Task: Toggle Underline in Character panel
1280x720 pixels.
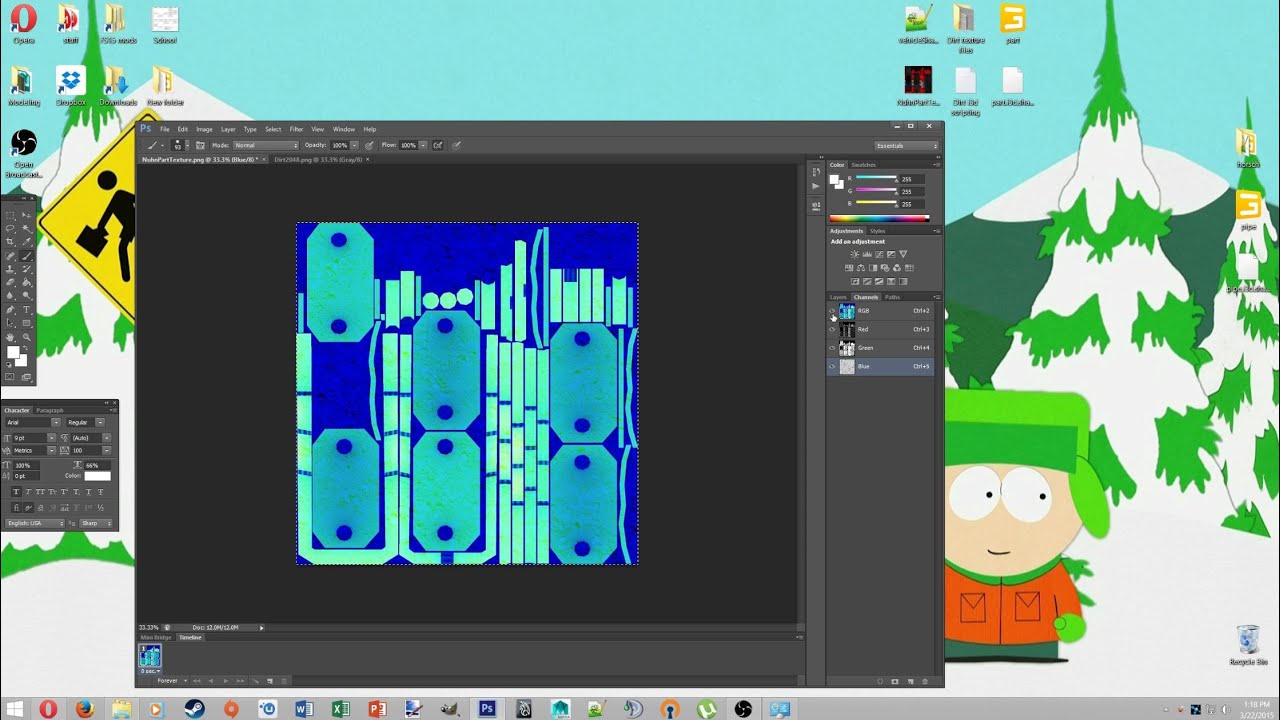Action: [89, 492]
